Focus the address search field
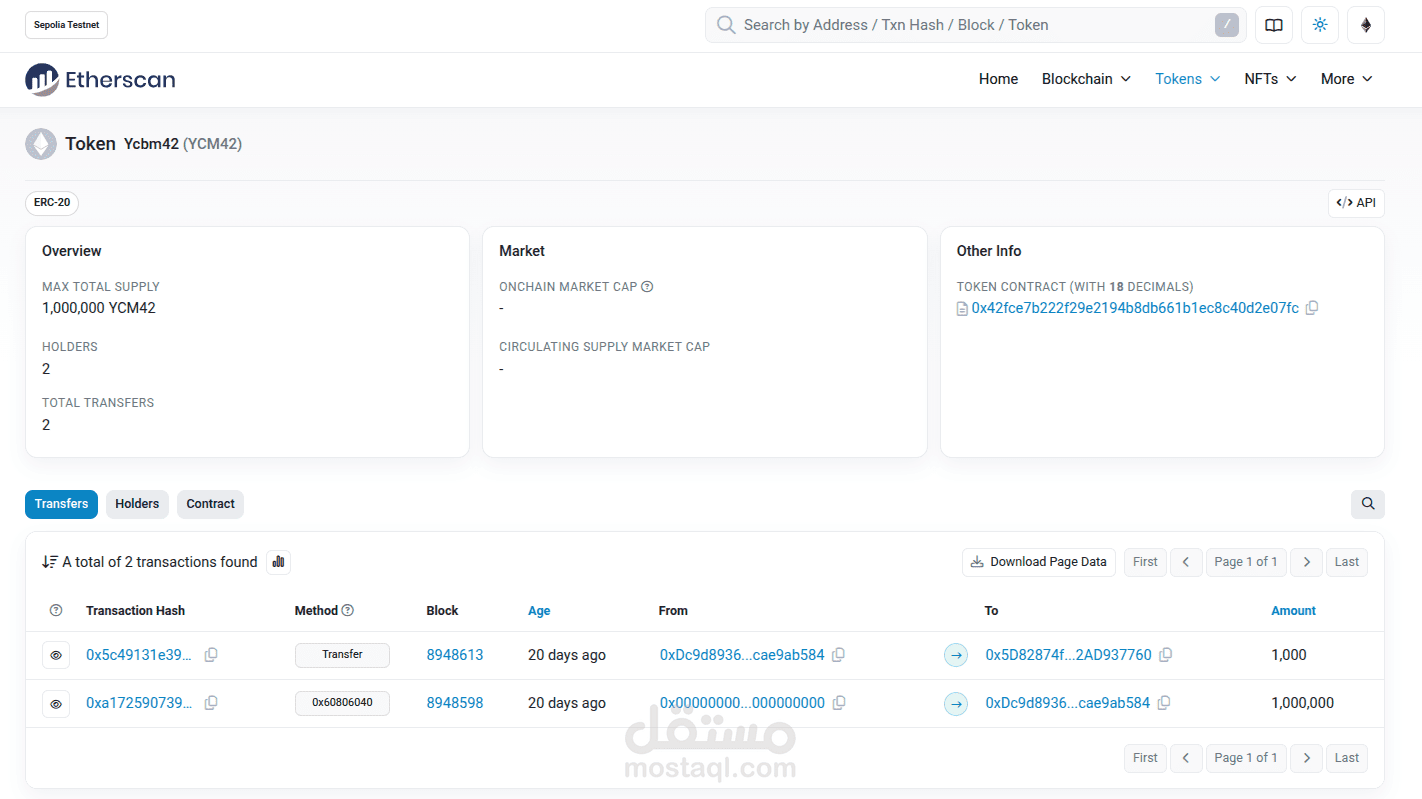The image size is (1422, 799). [975, 25]
